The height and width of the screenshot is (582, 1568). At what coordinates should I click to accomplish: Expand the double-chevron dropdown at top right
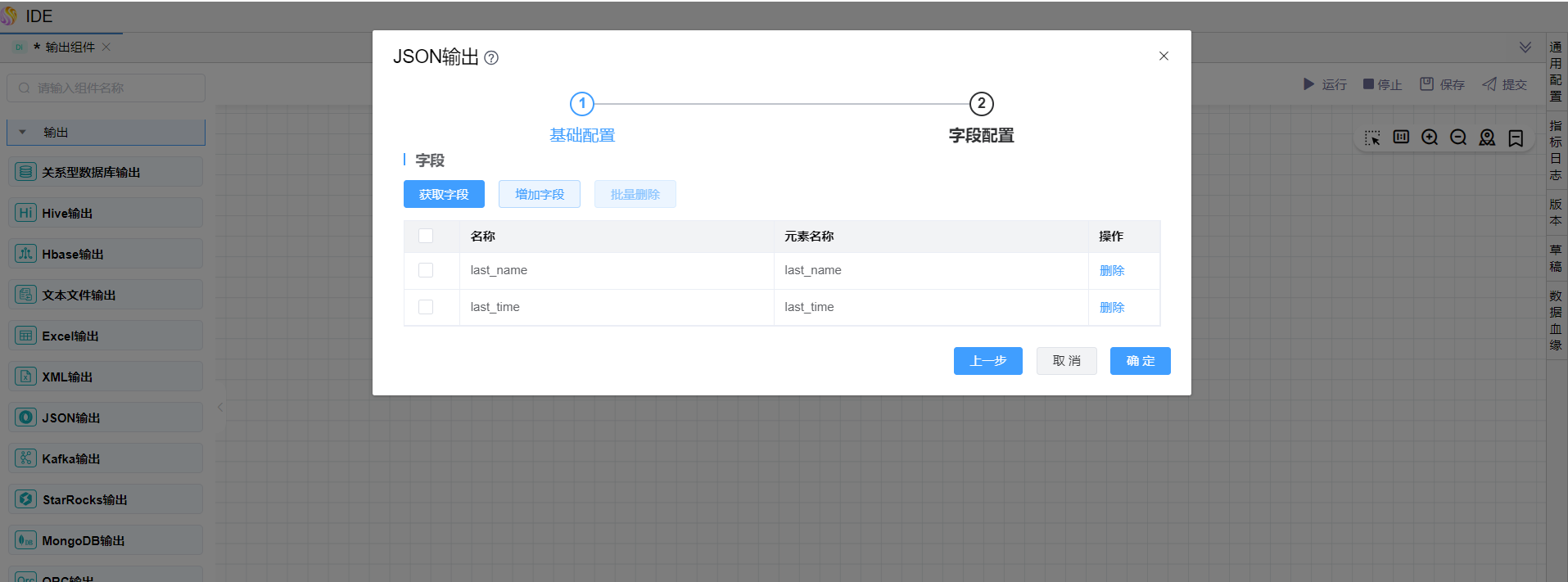click(1525, 47)
